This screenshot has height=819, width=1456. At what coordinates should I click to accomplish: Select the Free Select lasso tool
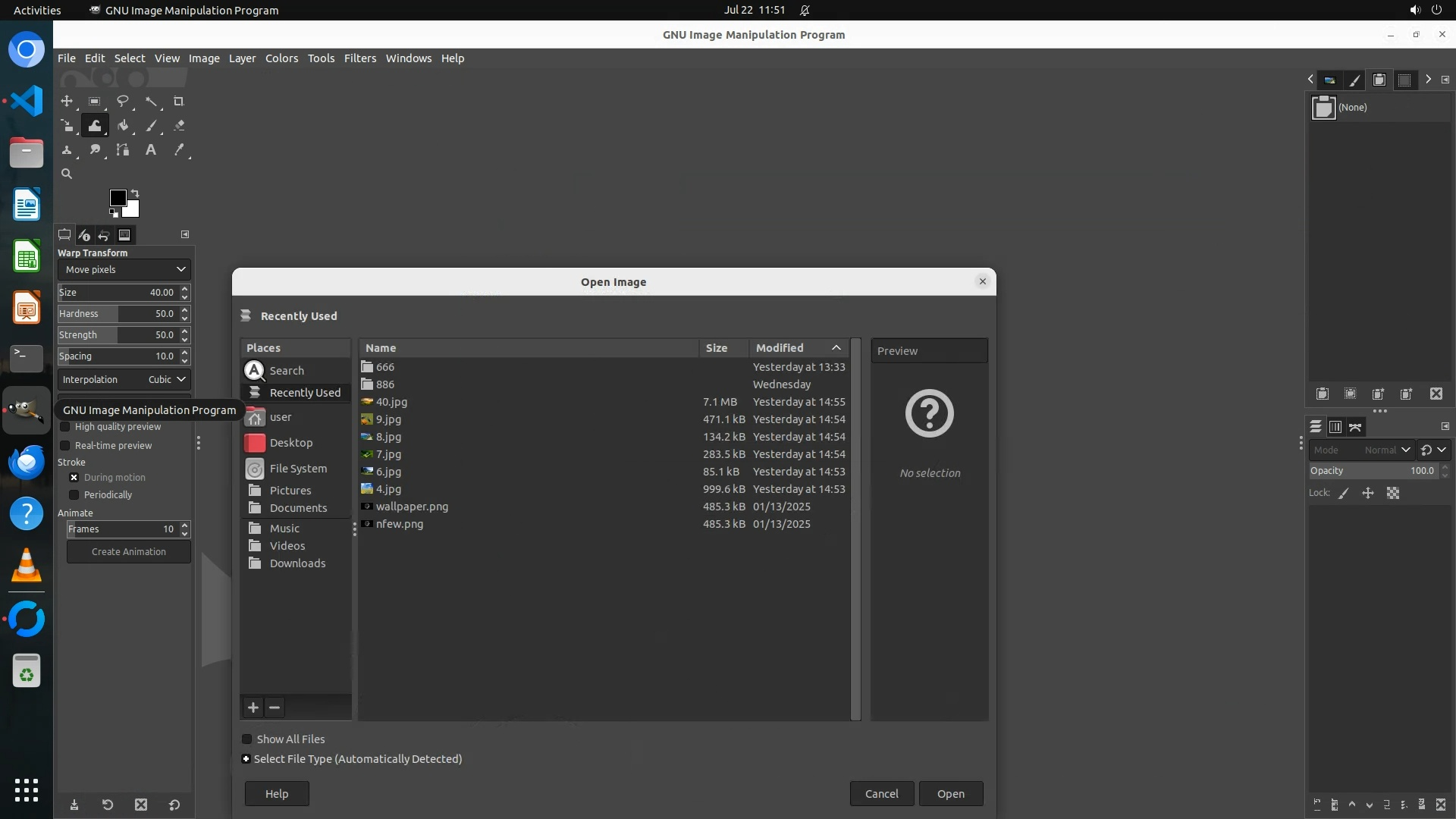point(122,102)
